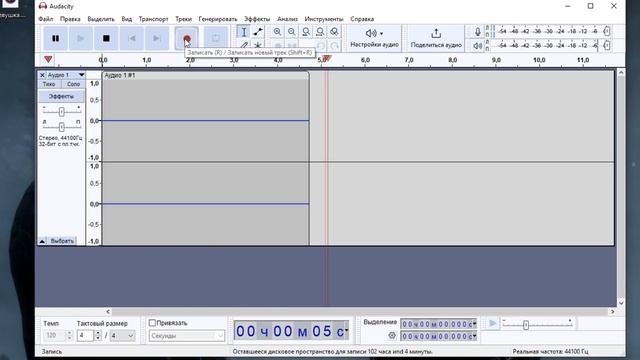Open the selection end time format dropdown

474,336
